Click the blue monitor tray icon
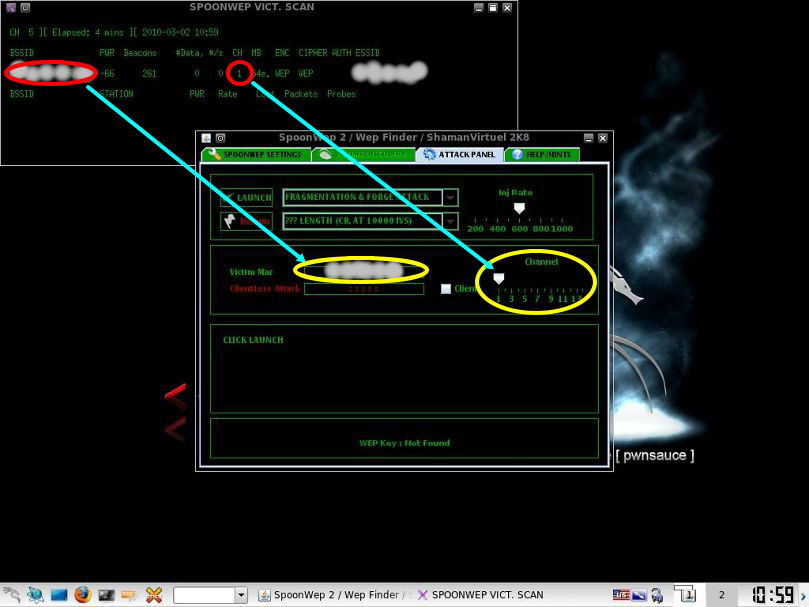Screen dimensions: 809x607 639,595
